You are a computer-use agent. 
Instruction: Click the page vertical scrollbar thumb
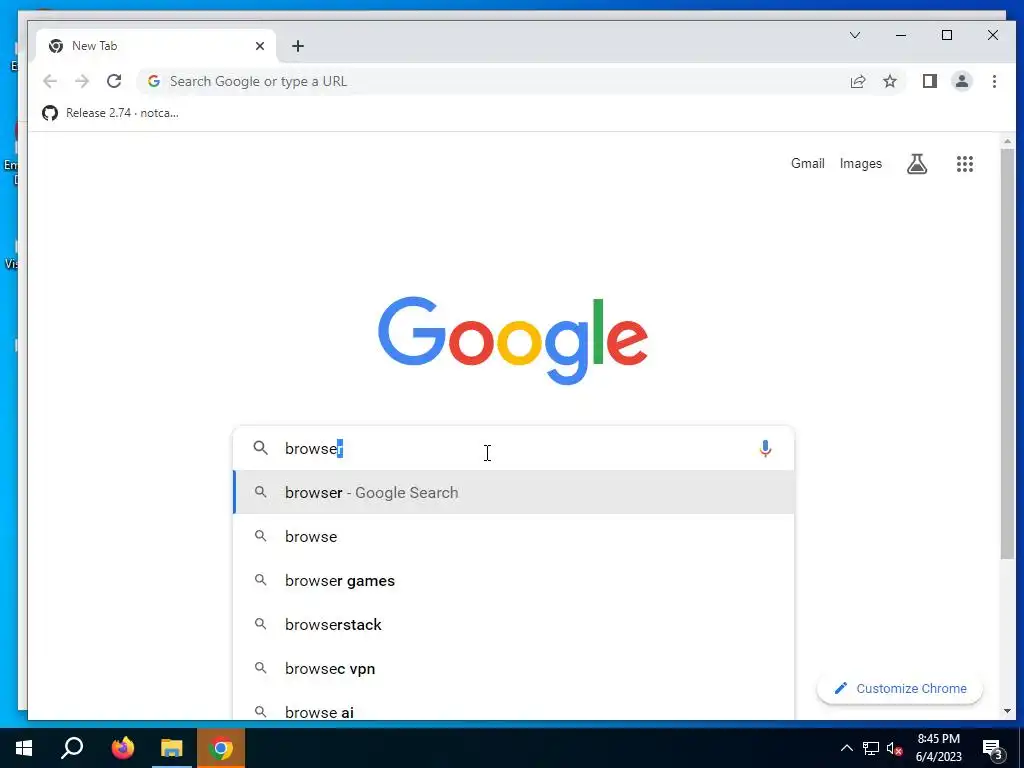click(x=1007, y=353)
